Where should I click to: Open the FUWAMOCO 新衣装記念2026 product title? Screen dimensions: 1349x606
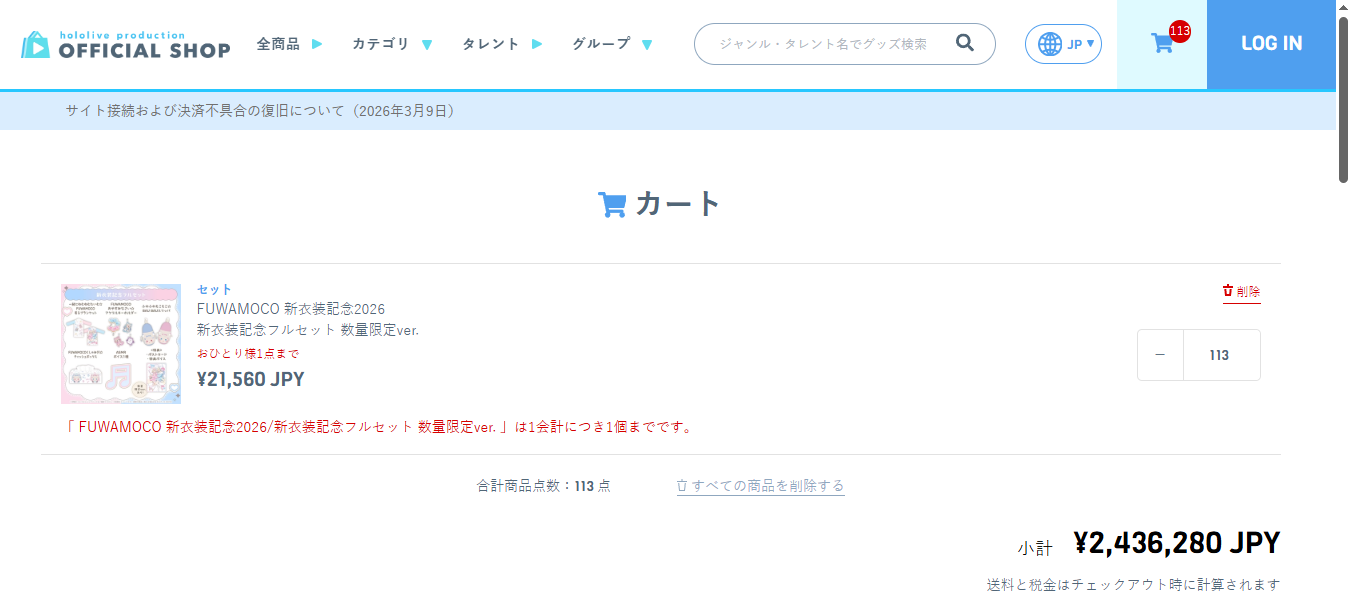click(x=291, y=309)
